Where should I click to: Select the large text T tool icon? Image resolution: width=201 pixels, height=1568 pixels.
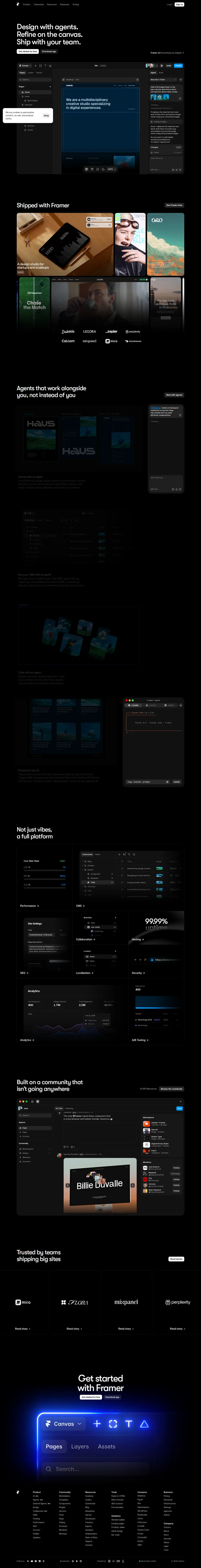(129, 1424)
